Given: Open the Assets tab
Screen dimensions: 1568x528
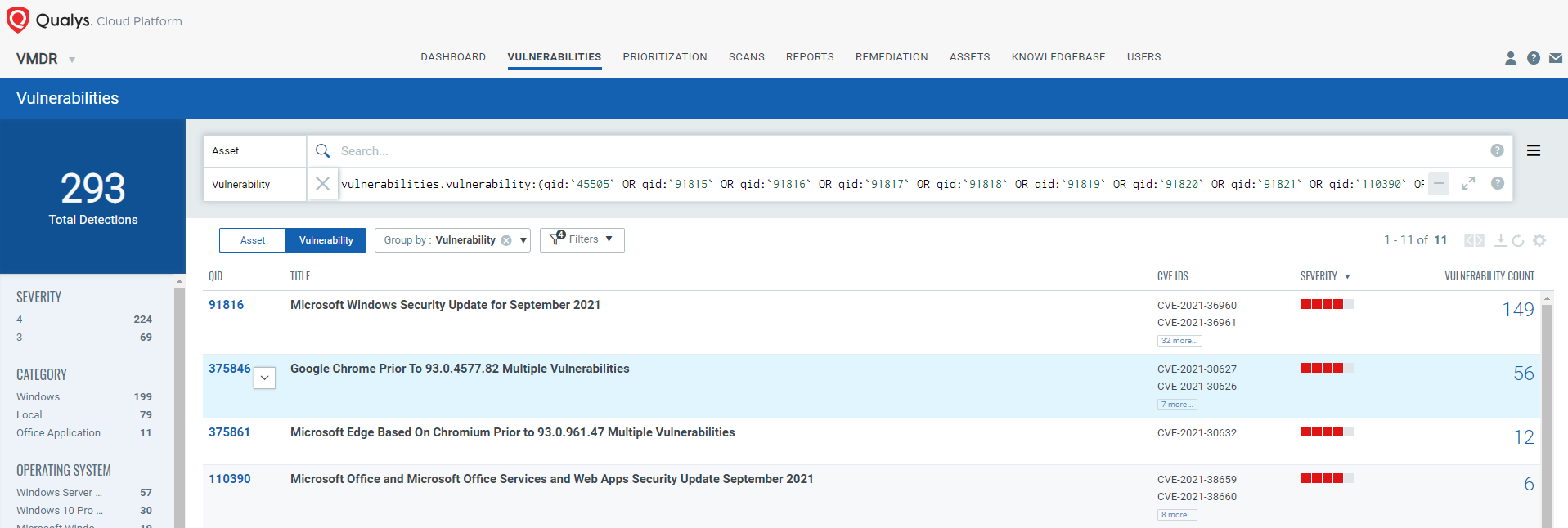Looking at the screenshot, I should click(x=969, y=57).
